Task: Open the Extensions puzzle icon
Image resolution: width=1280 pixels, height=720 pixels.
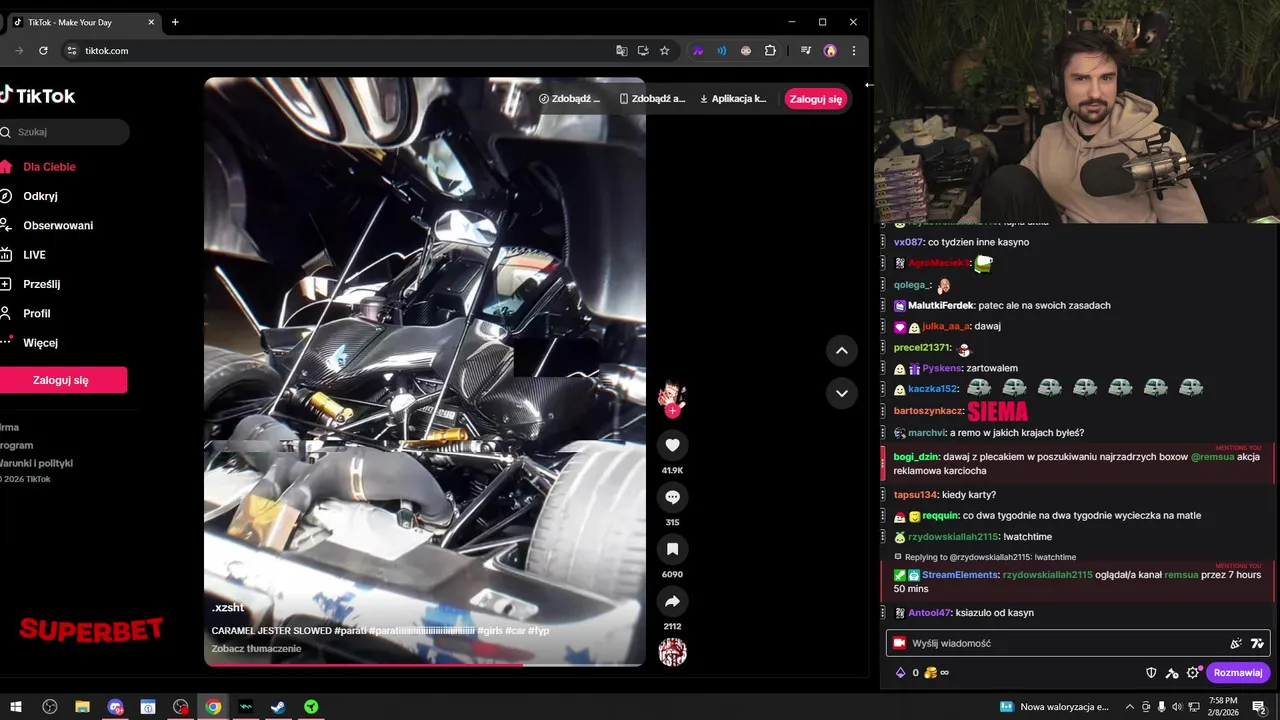Action: (770, 50)
